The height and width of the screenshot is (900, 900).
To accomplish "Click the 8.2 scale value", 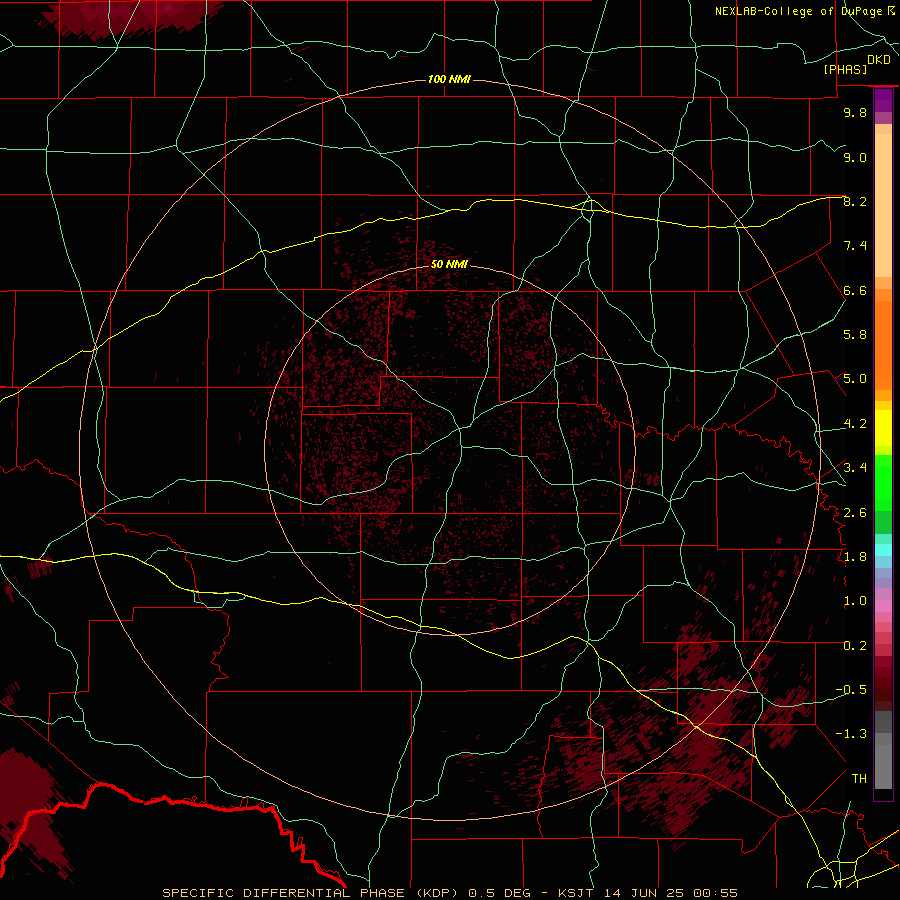I will click(855, 201).
